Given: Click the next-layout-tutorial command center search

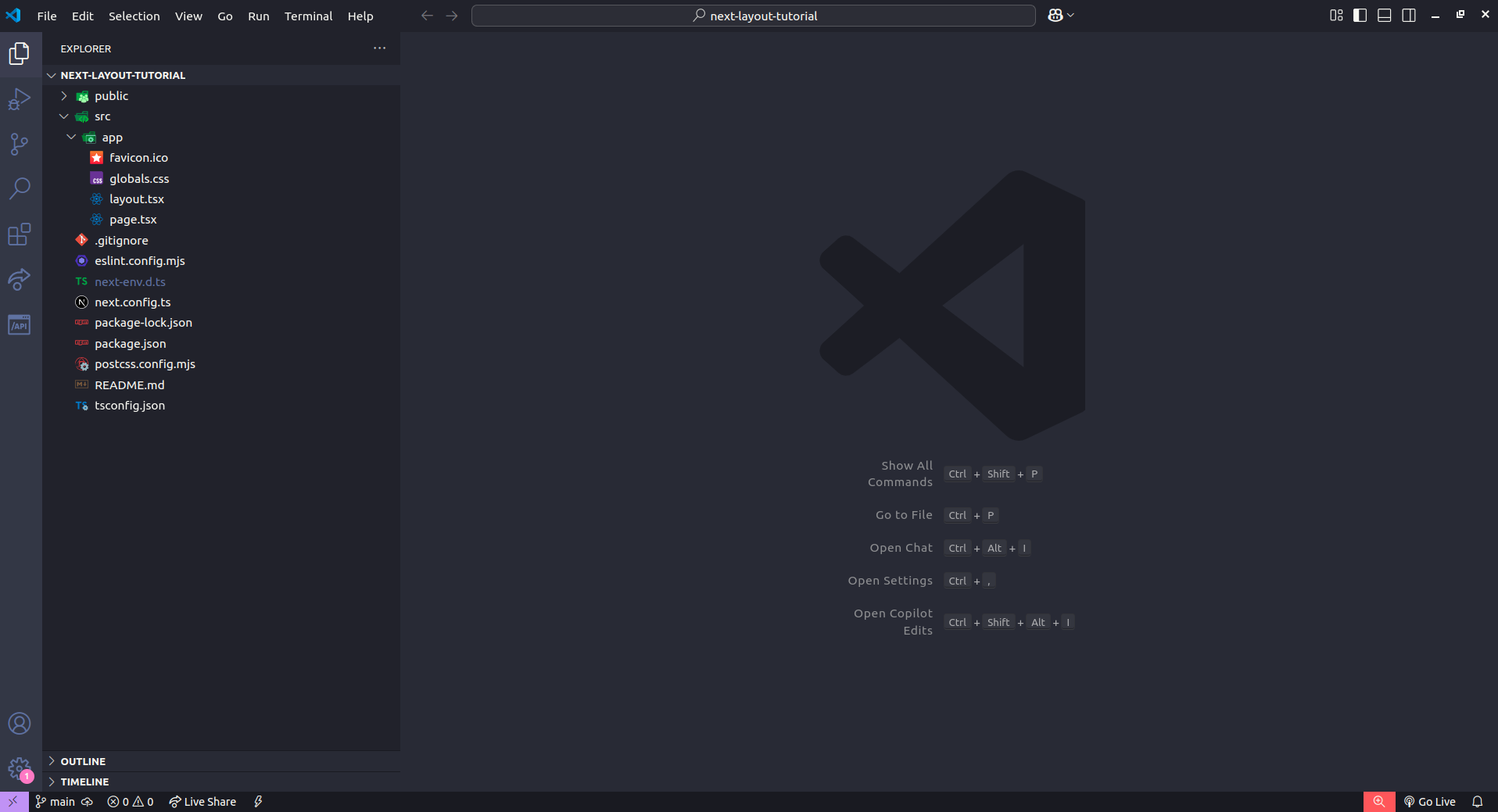Looking at the screenshot, I should [x=754, y=16].
